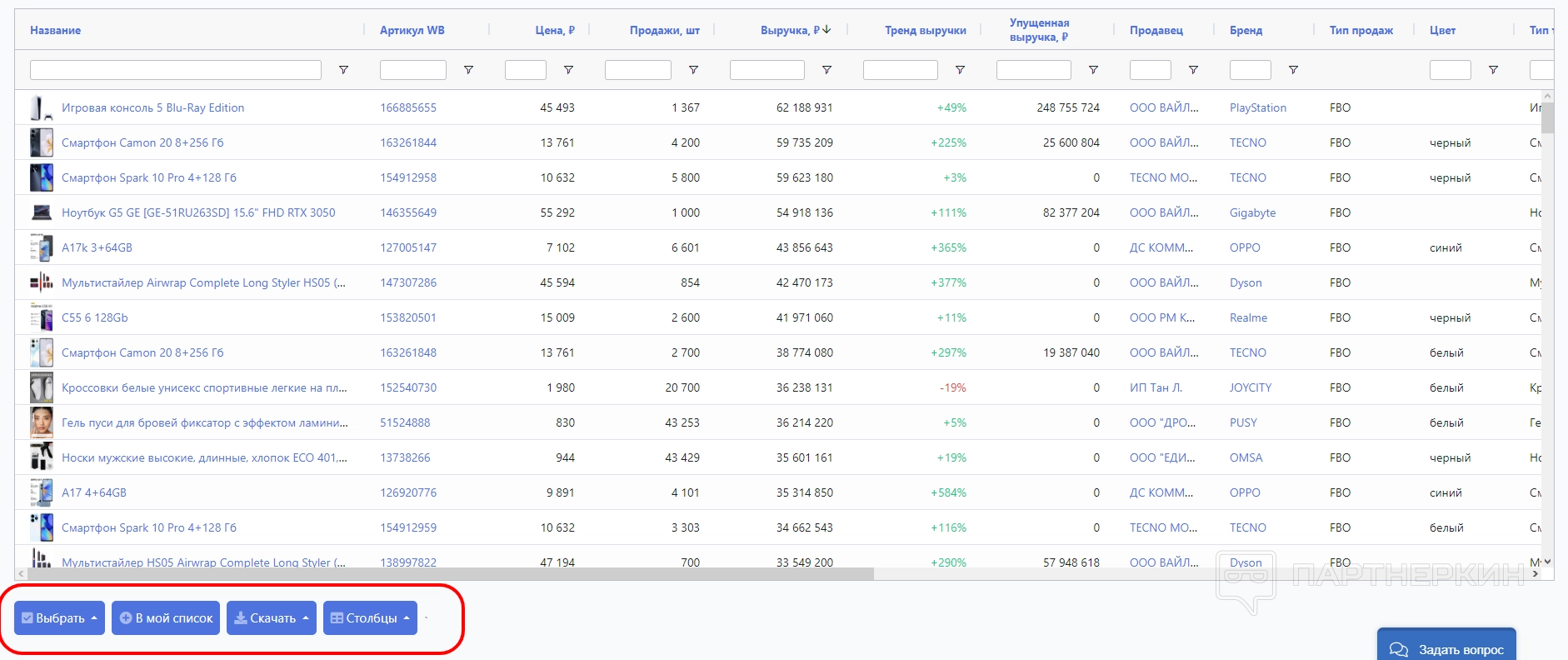This screenshot has height=660, width=1568.
Task: Open the Выбрать dropdown button
Action: point(59,618)
